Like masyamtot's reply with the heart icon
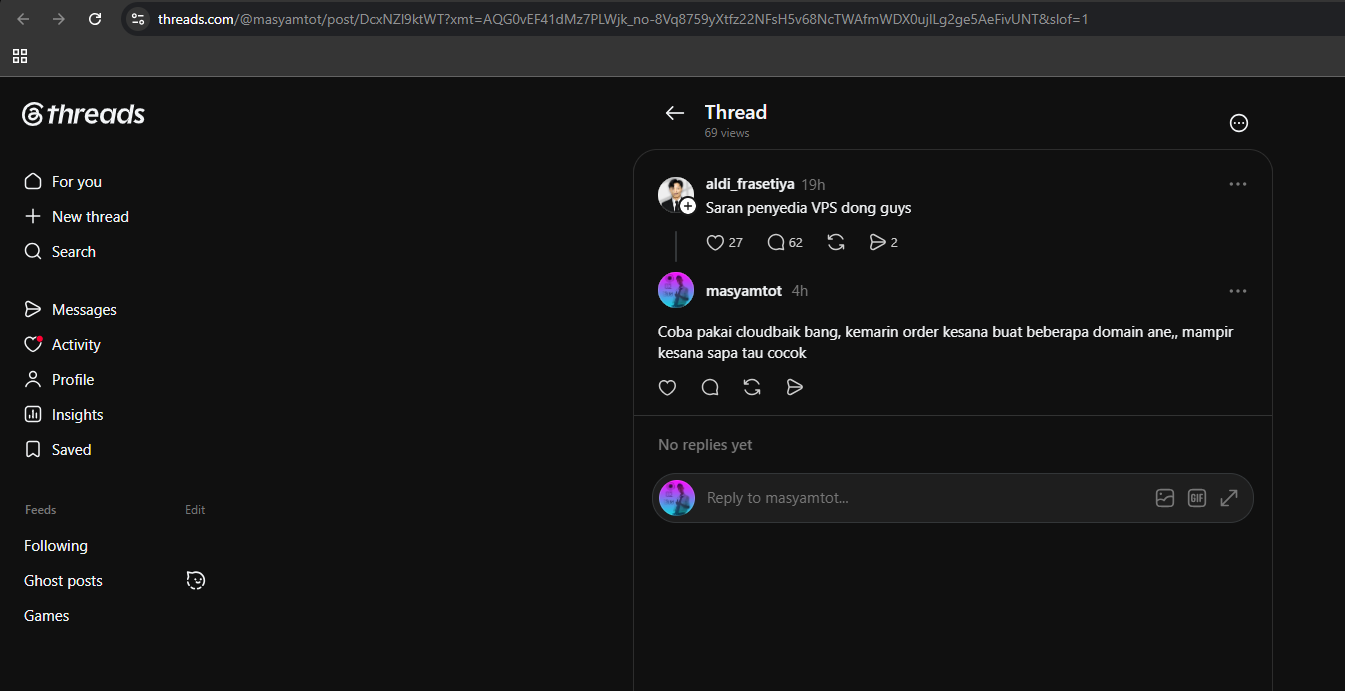The width and height of the screenshot is (1345, 691). [667, 387]
